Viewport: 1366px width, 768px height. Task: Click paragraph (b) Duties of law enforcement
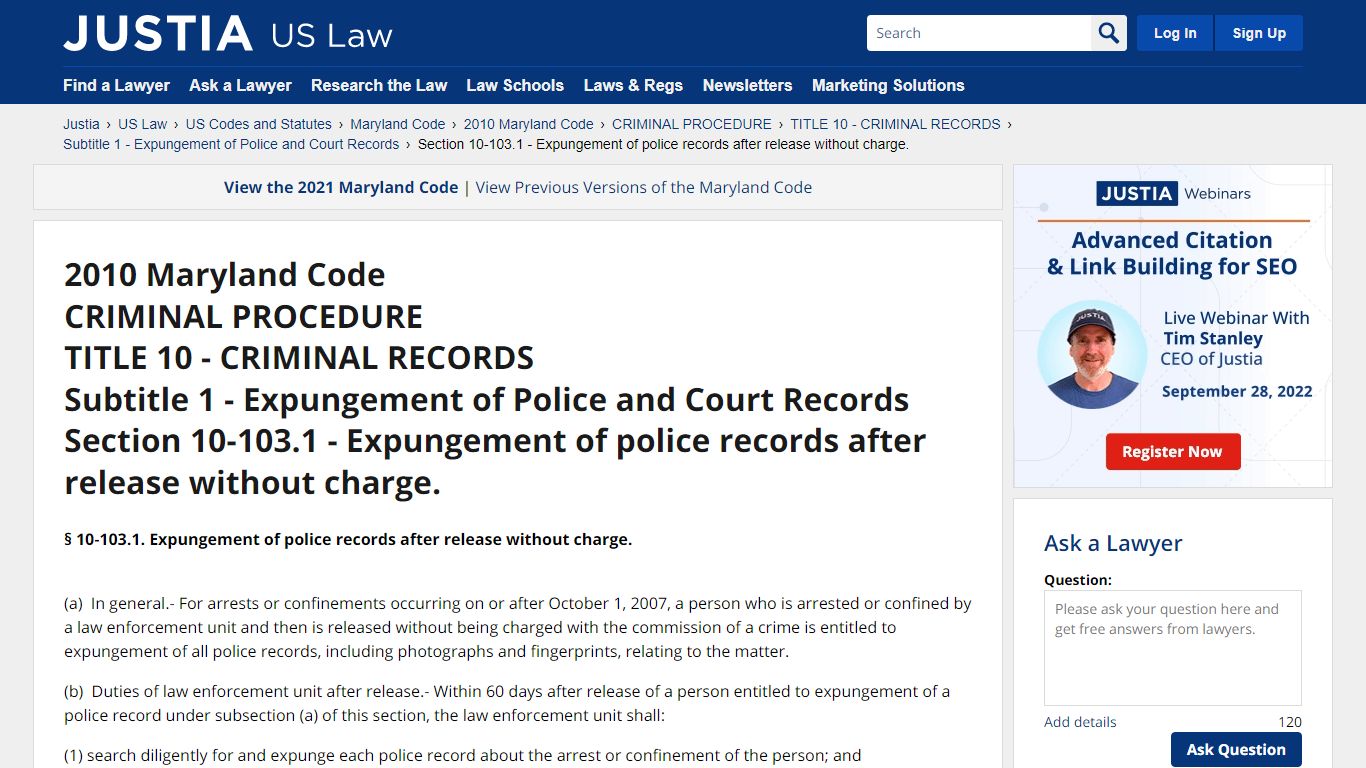507,703
